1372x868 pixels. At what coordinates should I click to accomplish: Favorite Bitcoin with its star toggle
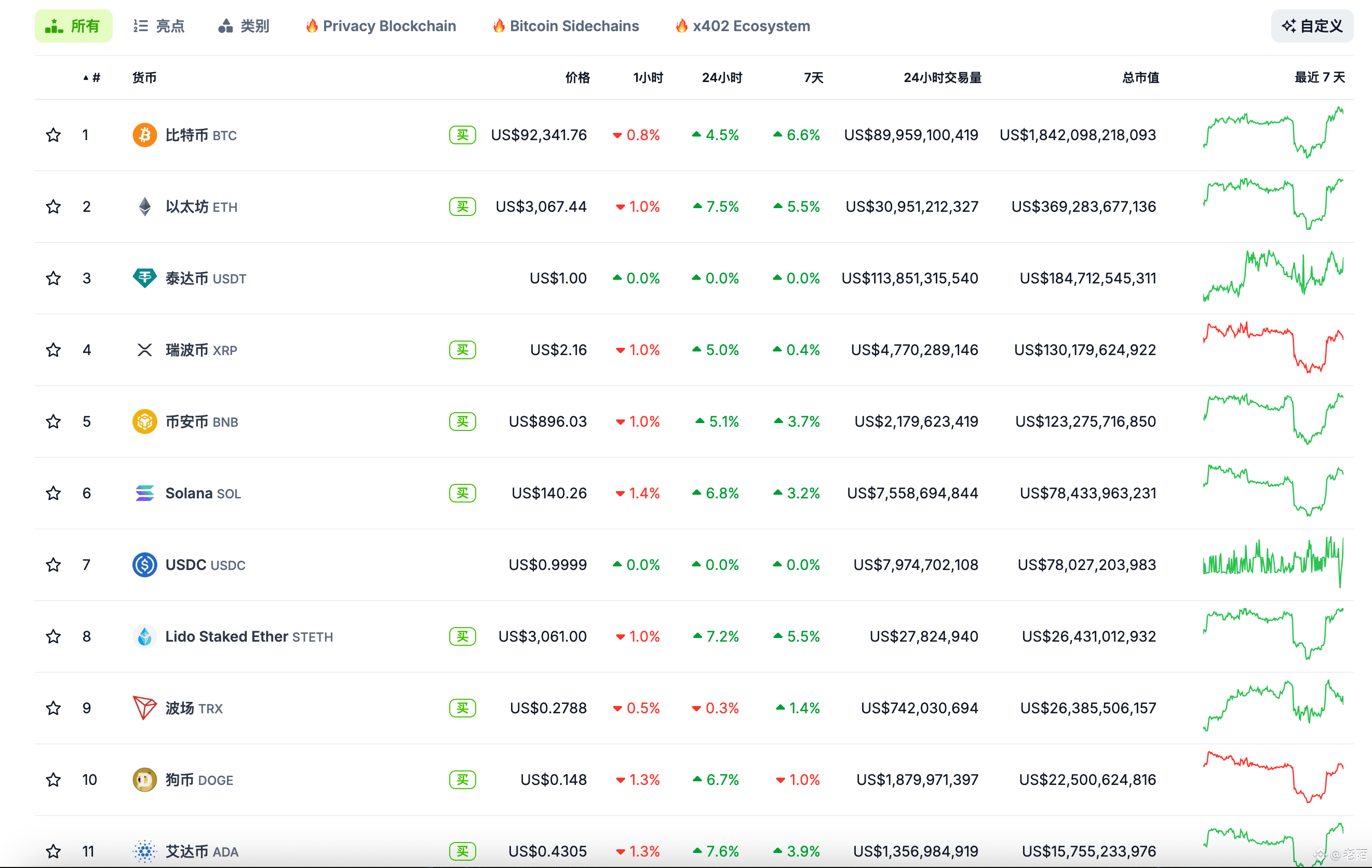pyautogui.click(x=53, y=135)
